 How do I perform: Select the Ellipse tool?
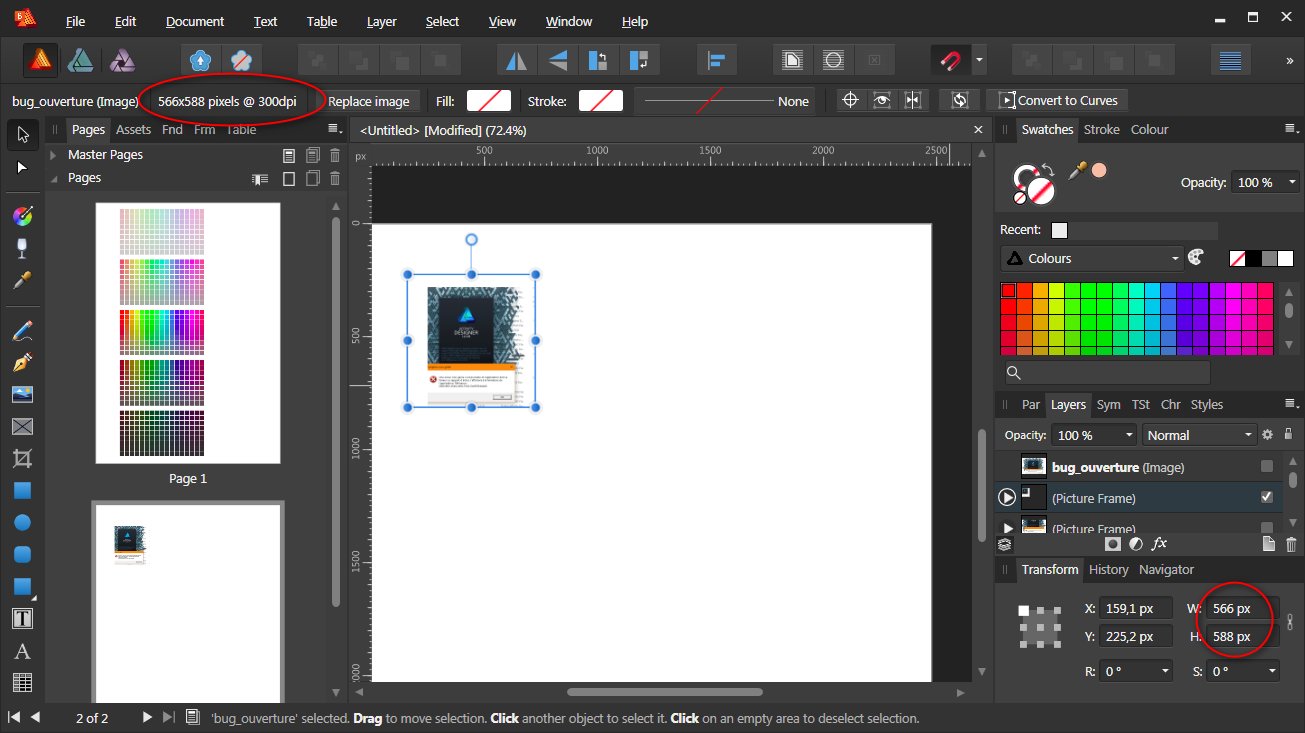point(22,522)
